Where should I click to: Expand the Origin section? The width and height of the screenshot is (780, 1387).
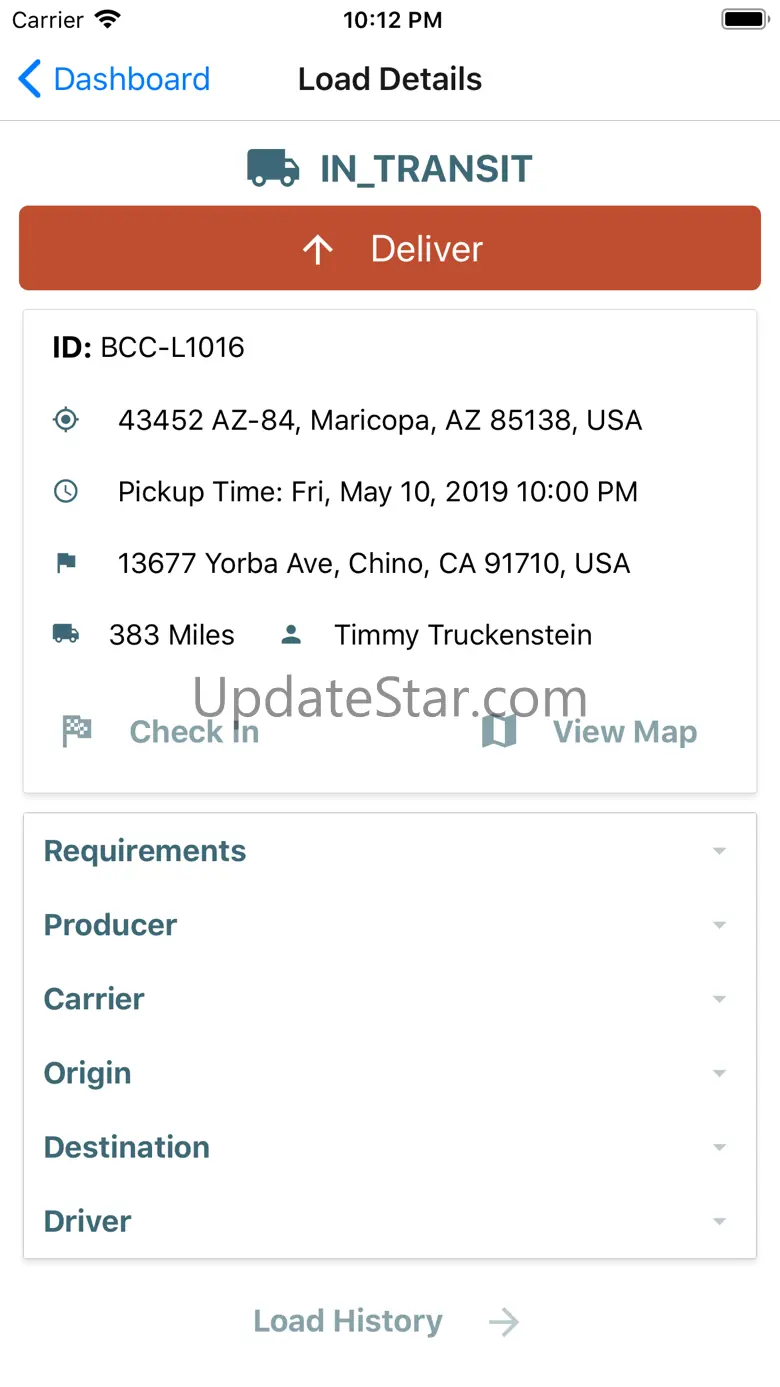point(390,1073)
